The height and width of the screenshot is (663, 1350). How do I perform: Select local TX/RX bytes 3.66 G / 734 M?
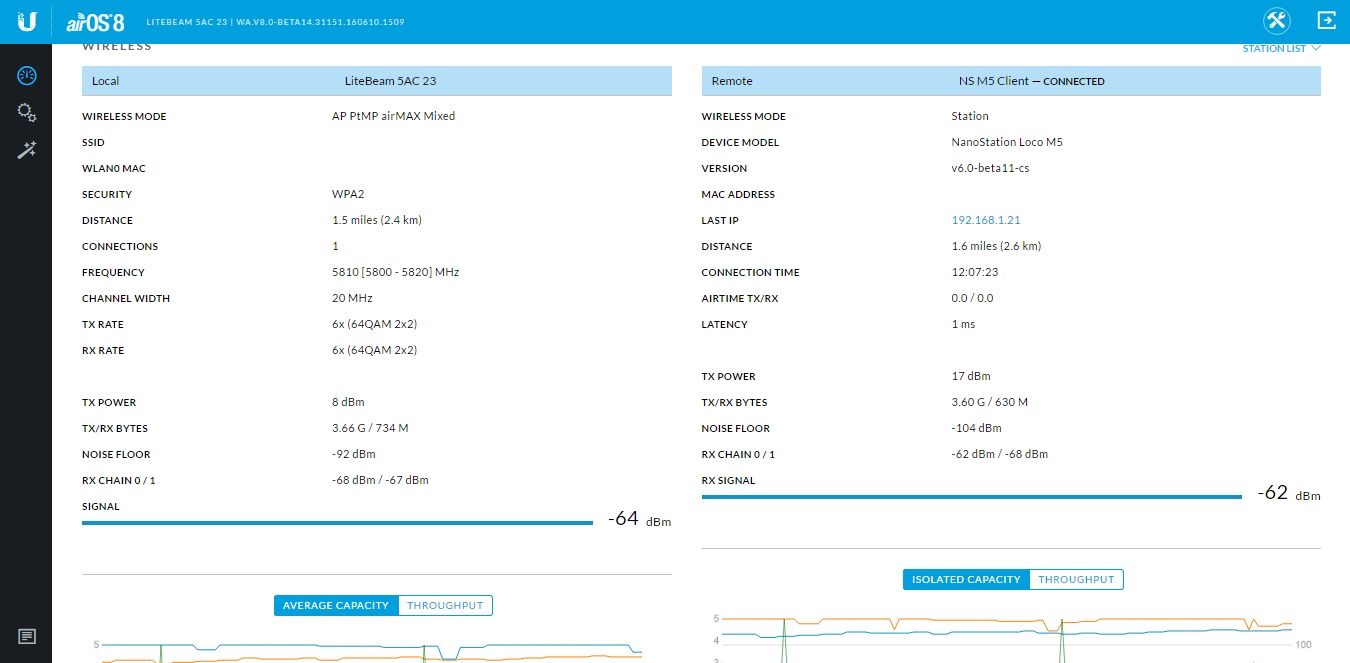(x=370, y=428)
